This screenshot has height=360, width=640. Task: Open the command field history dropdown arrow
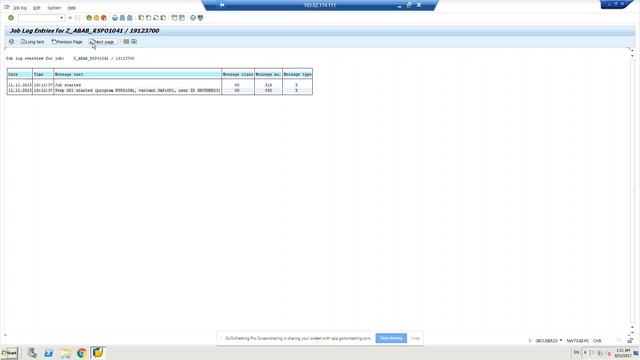click(x=62, y=18)
